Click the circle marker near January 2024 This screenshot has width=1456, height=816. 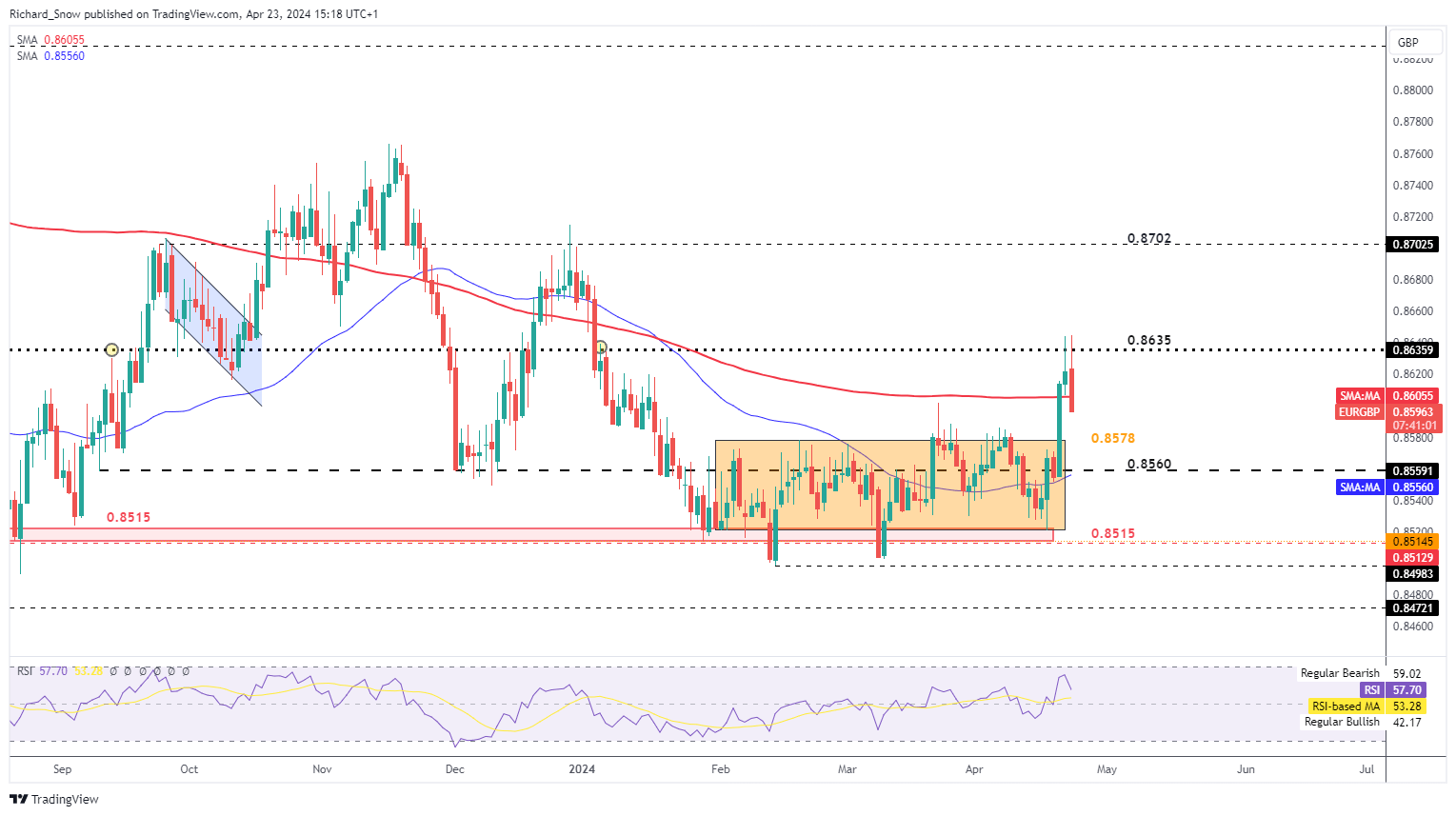tap(600, 348)
